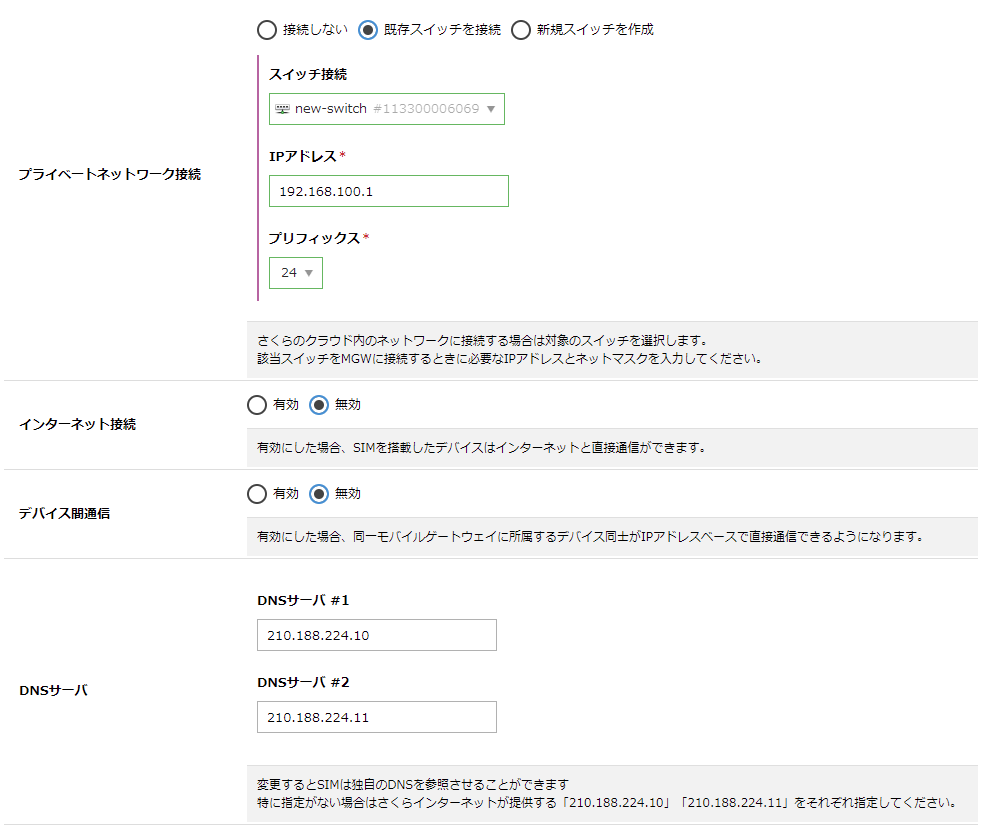The image size is (984, 835).
Task: Select the 新規スイッチを作成 radio option
Action: (521, 30)
